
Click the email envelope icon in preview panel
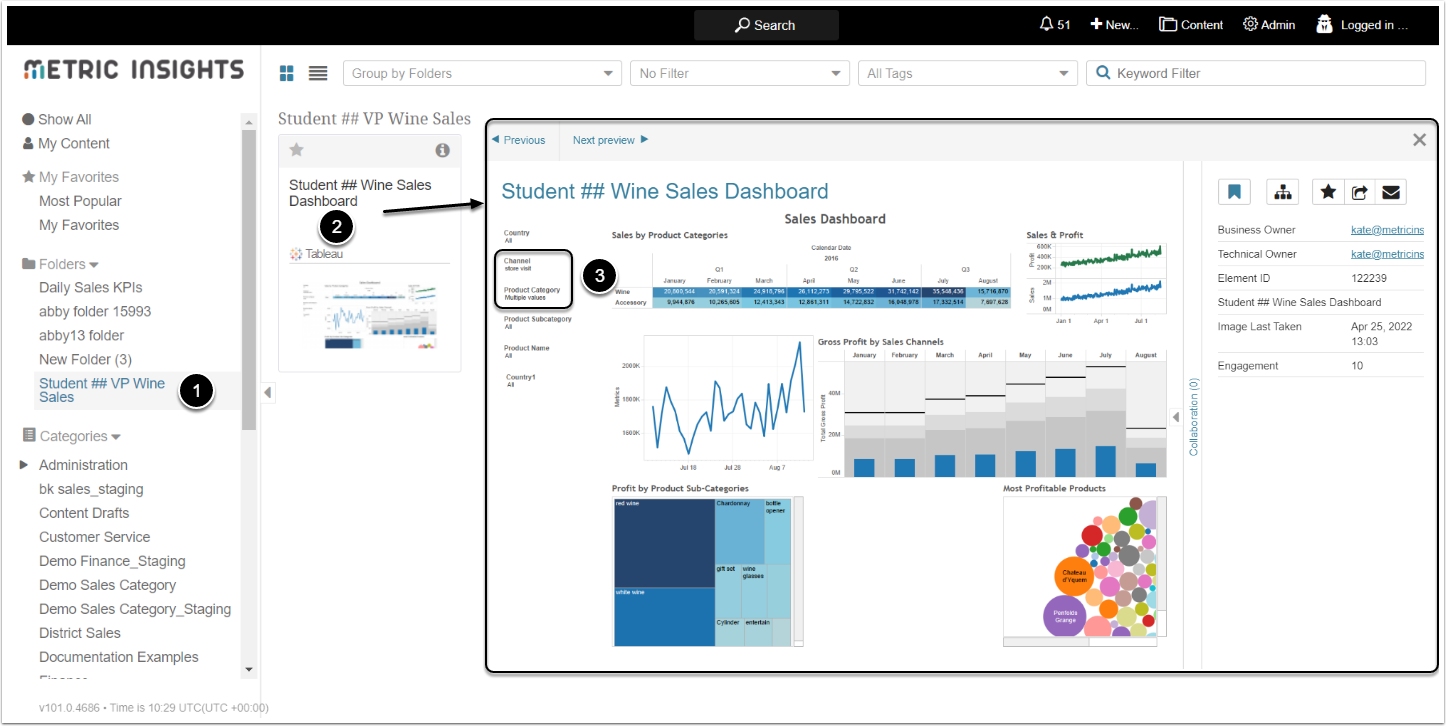(1390, 192)
